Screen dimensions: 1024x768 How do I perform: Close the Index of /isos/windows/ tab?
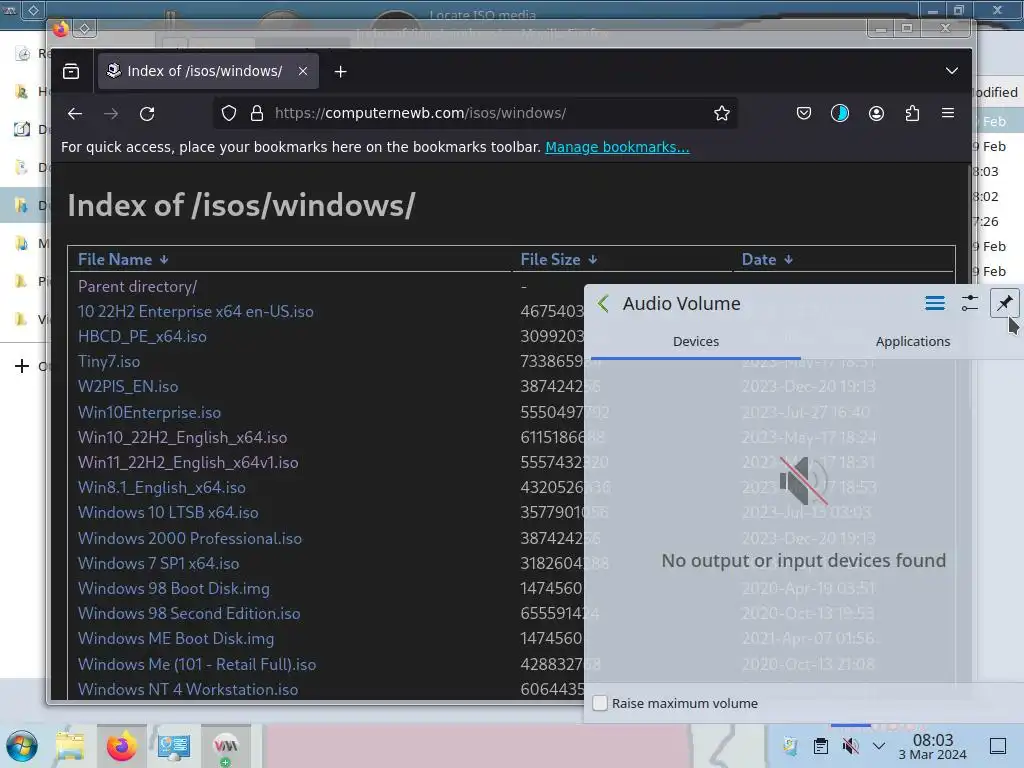[303, 71]
